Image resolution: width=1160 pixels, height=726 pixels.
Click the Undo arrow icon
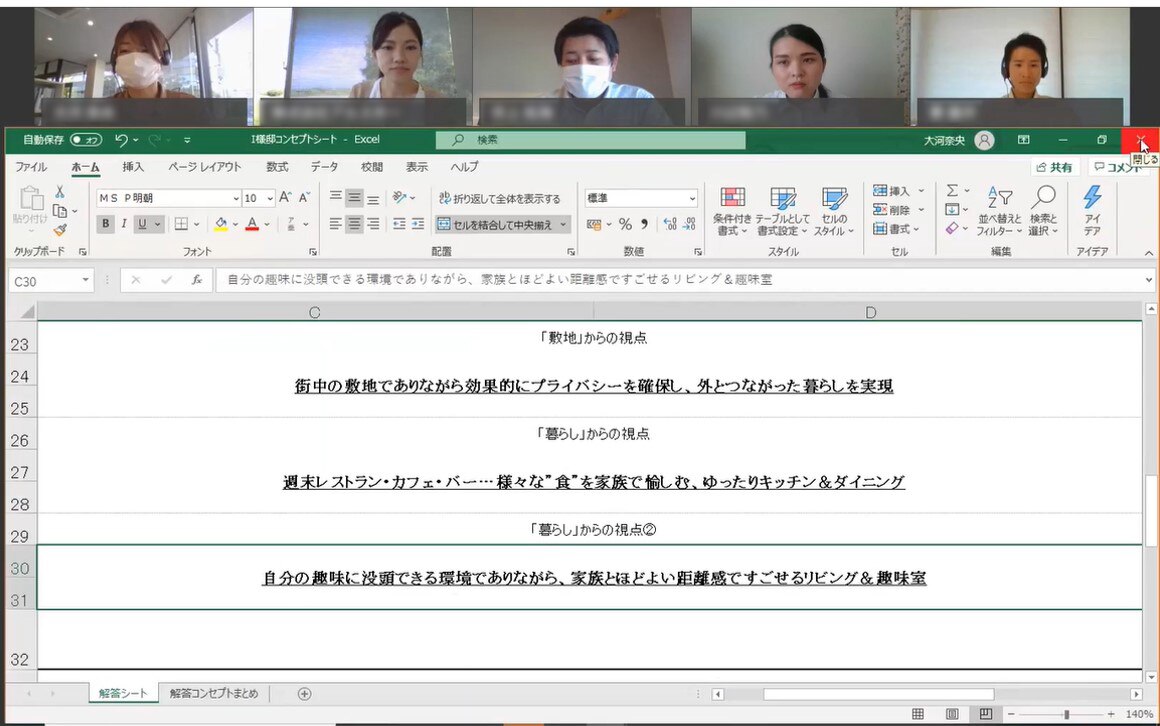(121, 140)
